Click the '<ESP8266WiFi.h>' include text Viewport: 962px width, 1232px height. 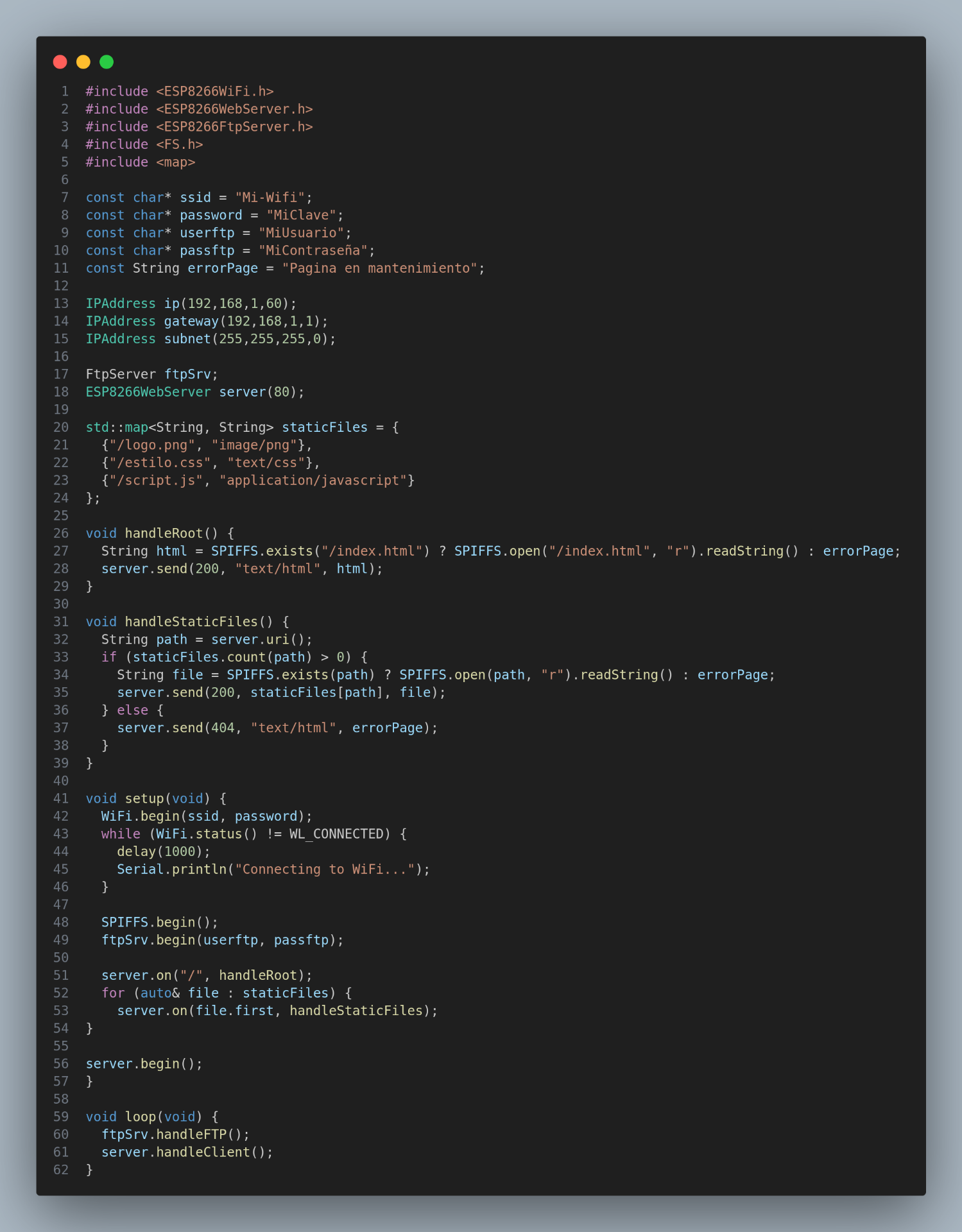point(215,91)
